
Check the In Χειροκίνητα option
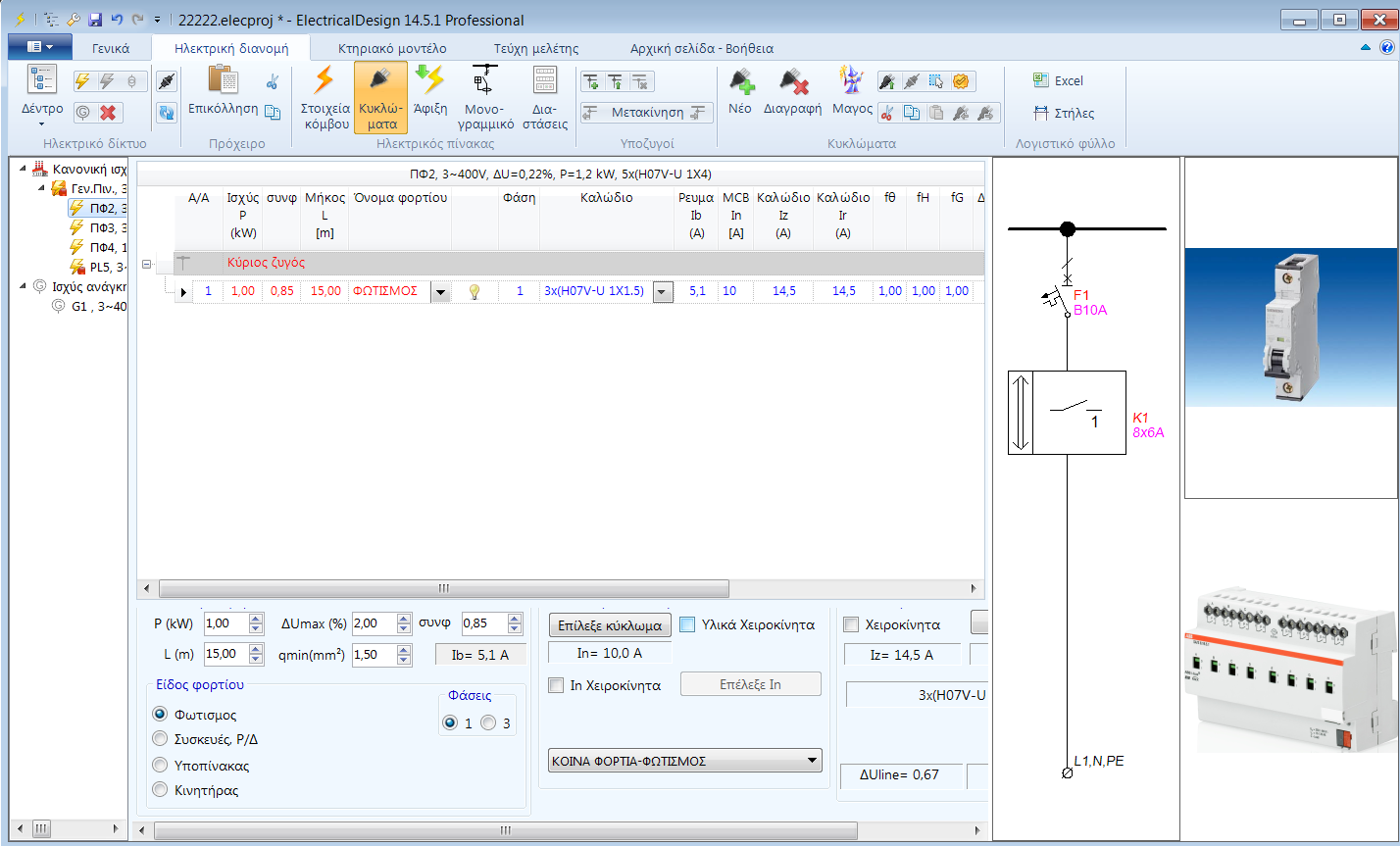556,684
